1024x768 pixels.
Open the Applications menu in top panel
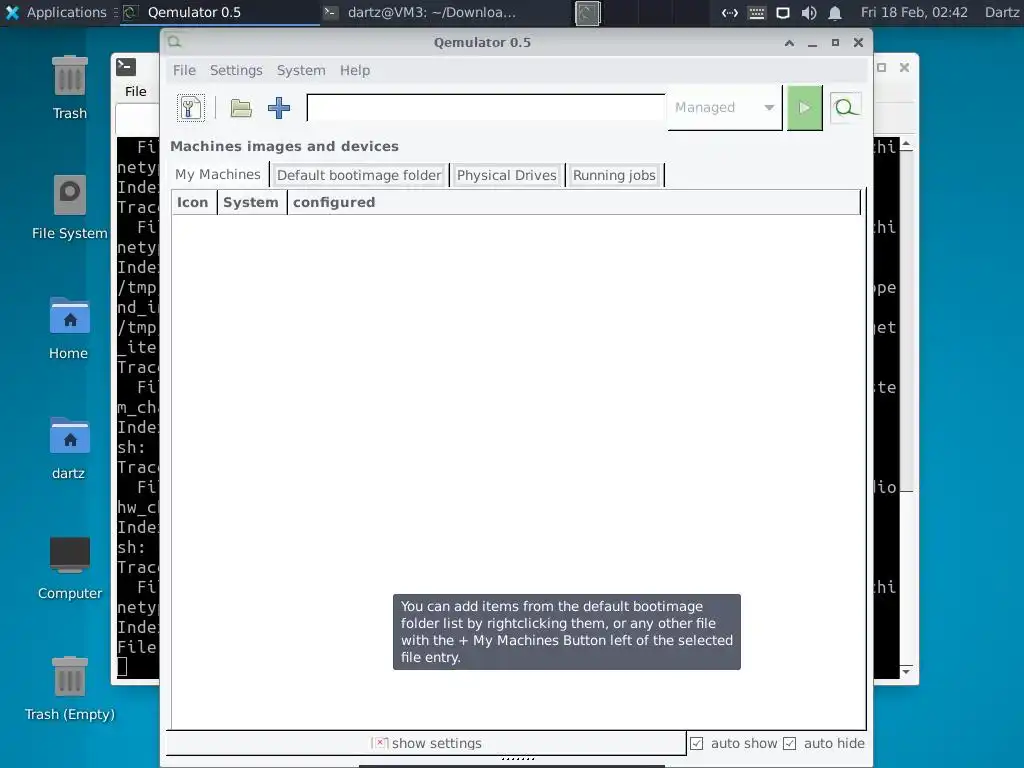[56, 12]
